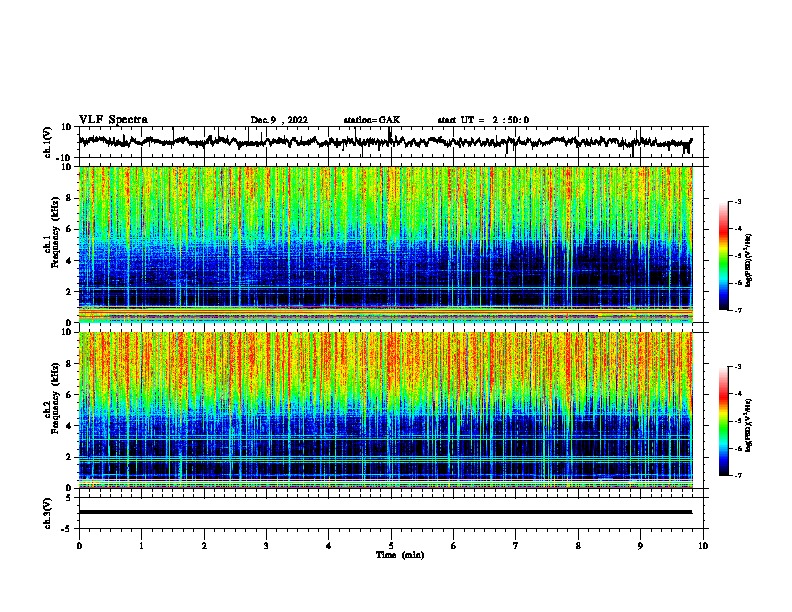Click the "8" kHz tick on ch.2 spectrogram axis
The height and width of the screenshot is (612, 792).
(x=69, y=364)
